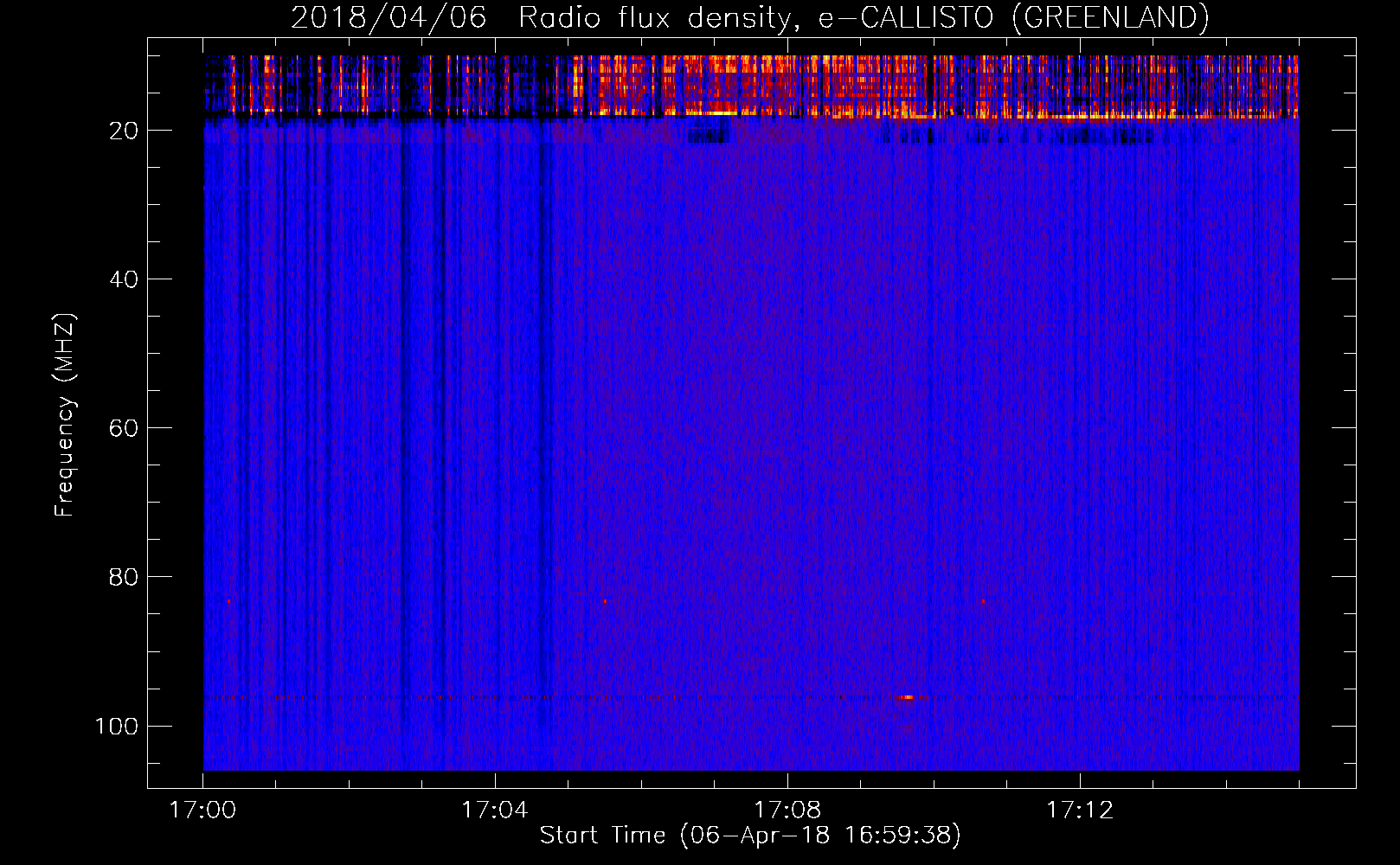Click the 17:08 time tick label
The width and height of the screenshot is (1400, 865).
[787, 811]
